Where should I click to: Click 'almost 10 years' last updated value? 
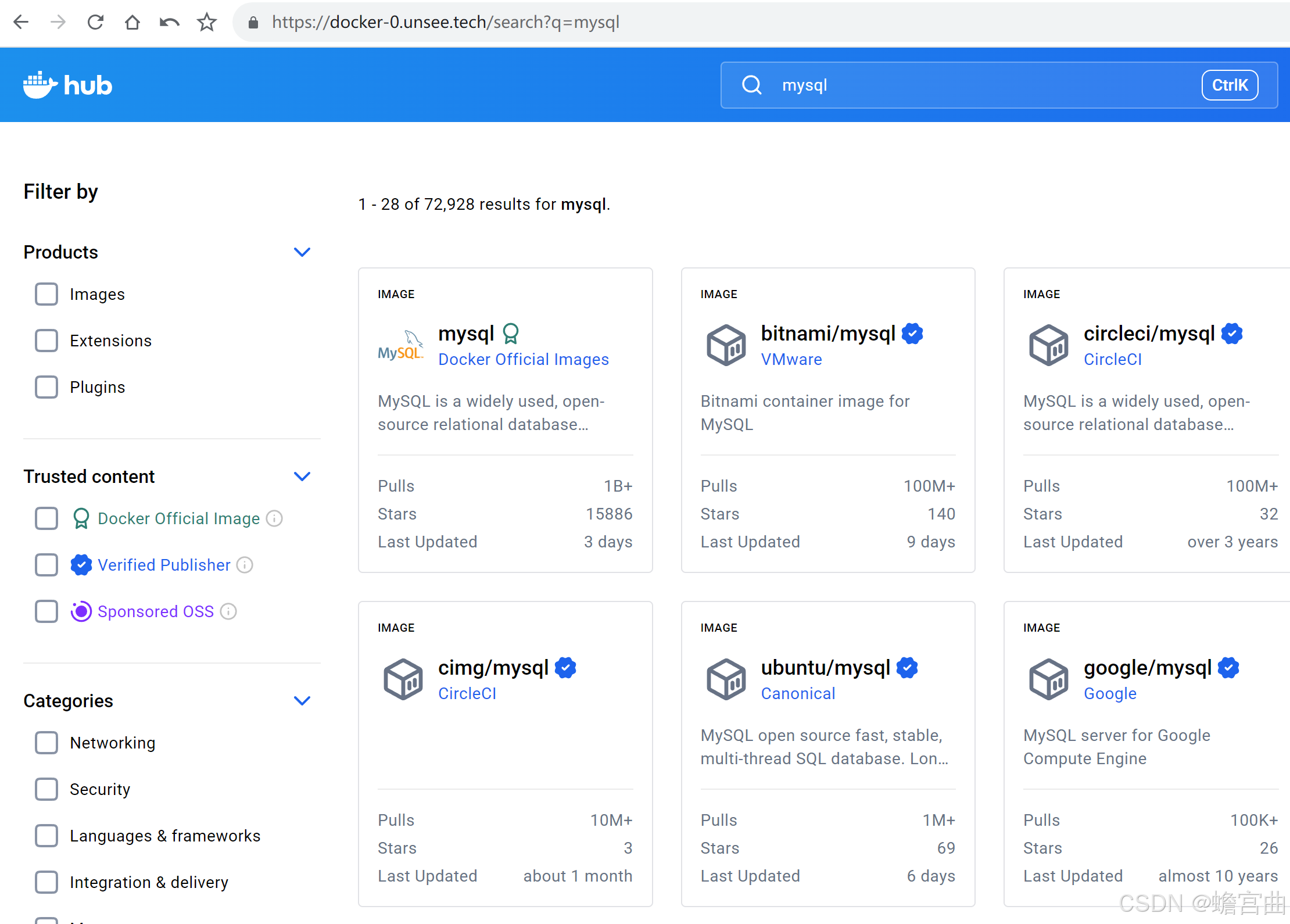1218,876
